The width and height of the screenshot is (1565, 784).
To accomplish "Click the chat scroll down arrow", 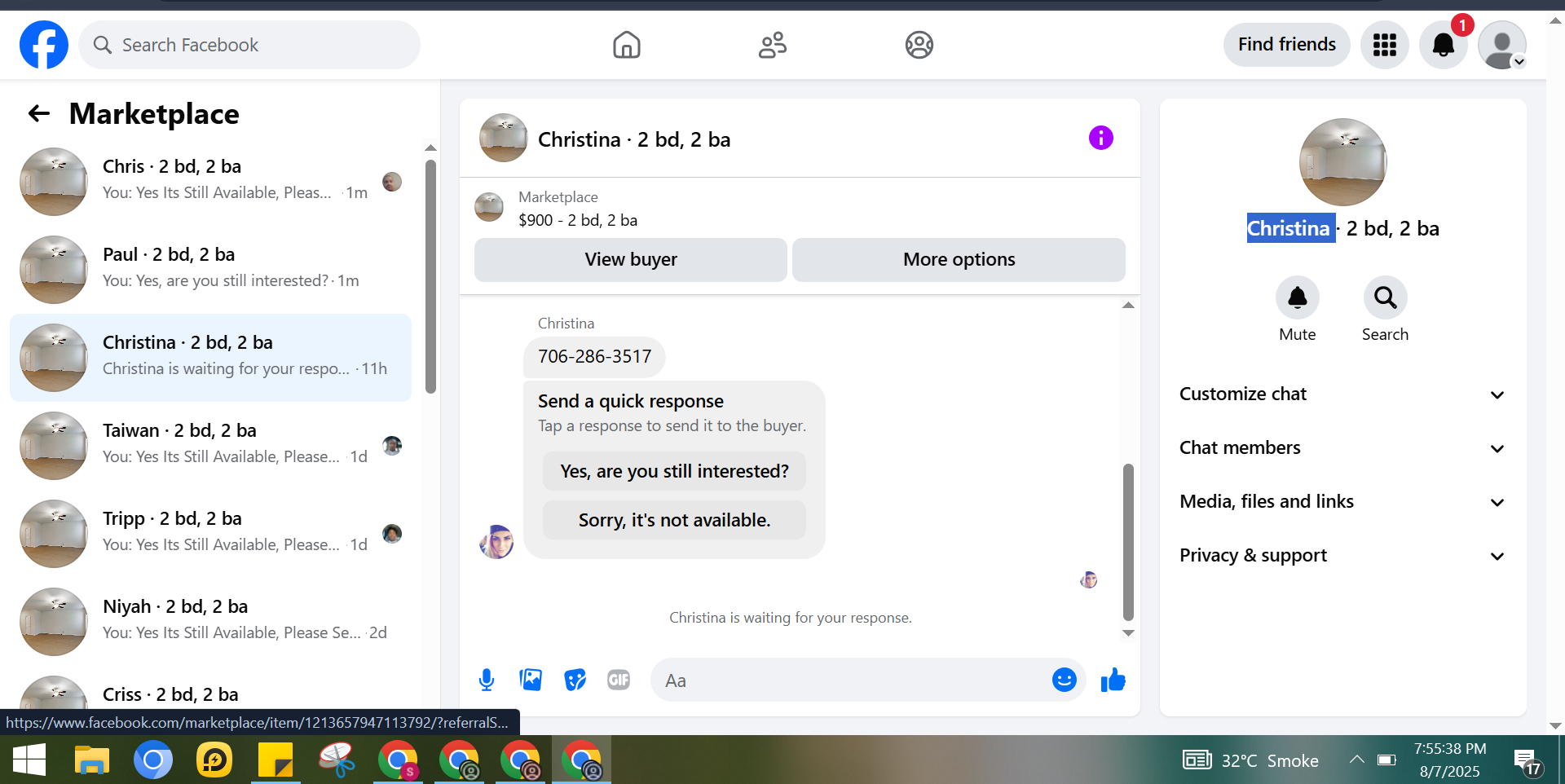I will pyautogui.click(x=1128, y=633).
